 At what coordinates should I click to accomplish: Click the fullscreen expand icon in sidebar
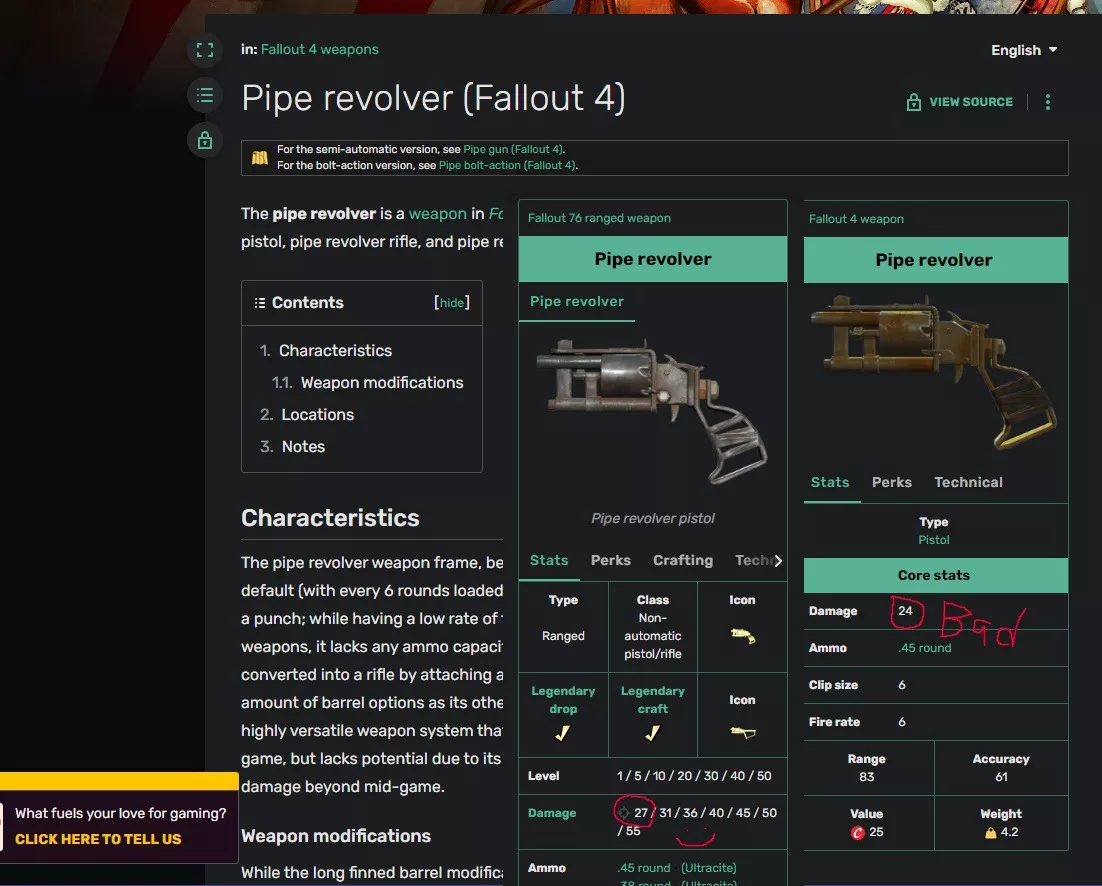[205, 50]
